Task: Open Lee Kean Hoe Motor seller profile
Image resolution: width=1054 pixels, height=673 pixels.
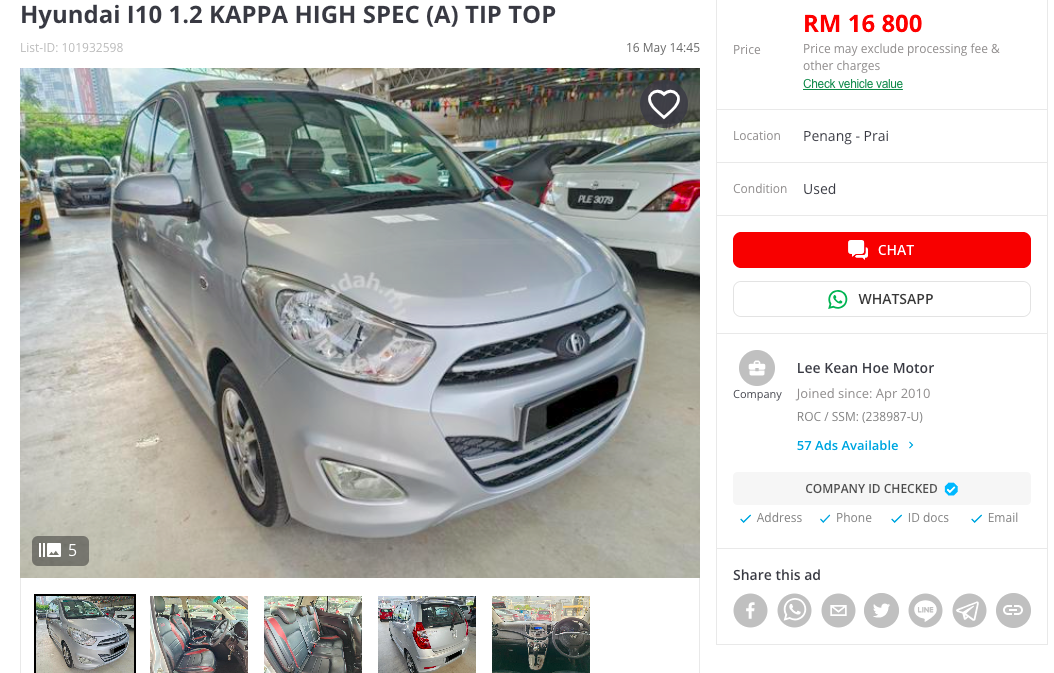Action: 865,368
